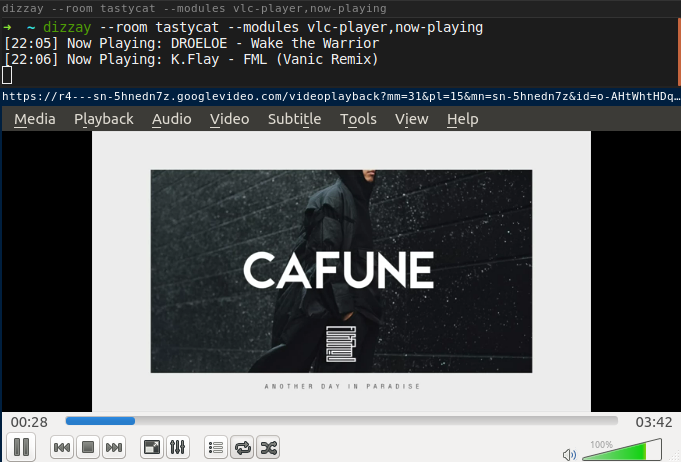Click the CAFUNE video frame
Image resolution: width=681 pixels, height=462 pixels.
point(341,271)
